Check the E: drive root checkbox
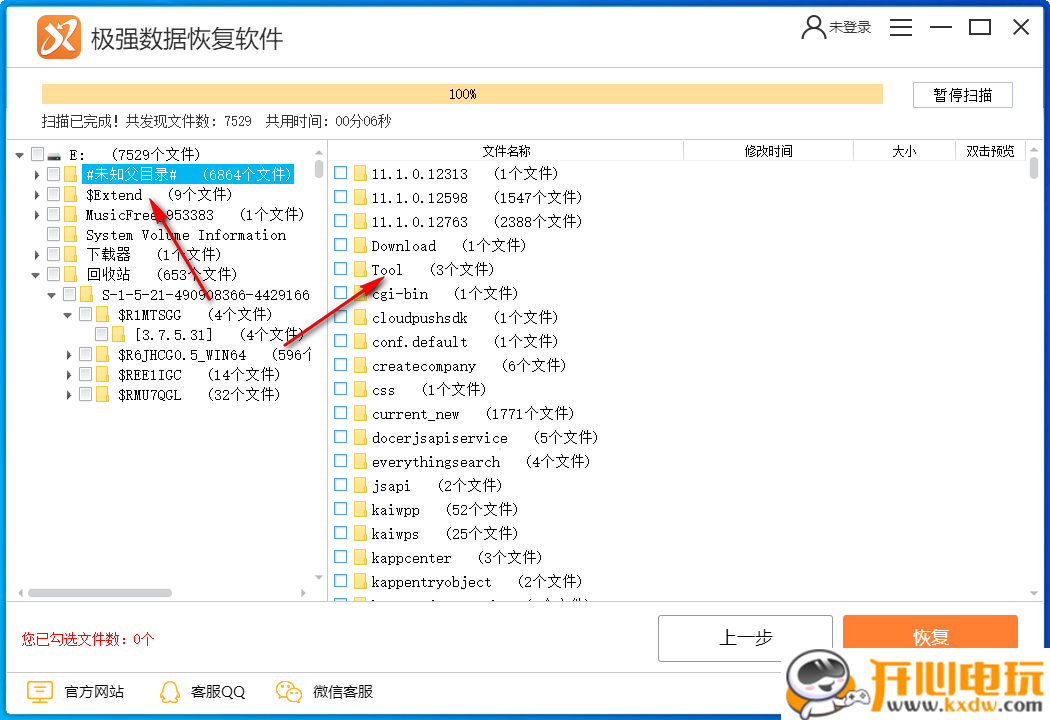 pyautogui.click(x=38, y=154)
